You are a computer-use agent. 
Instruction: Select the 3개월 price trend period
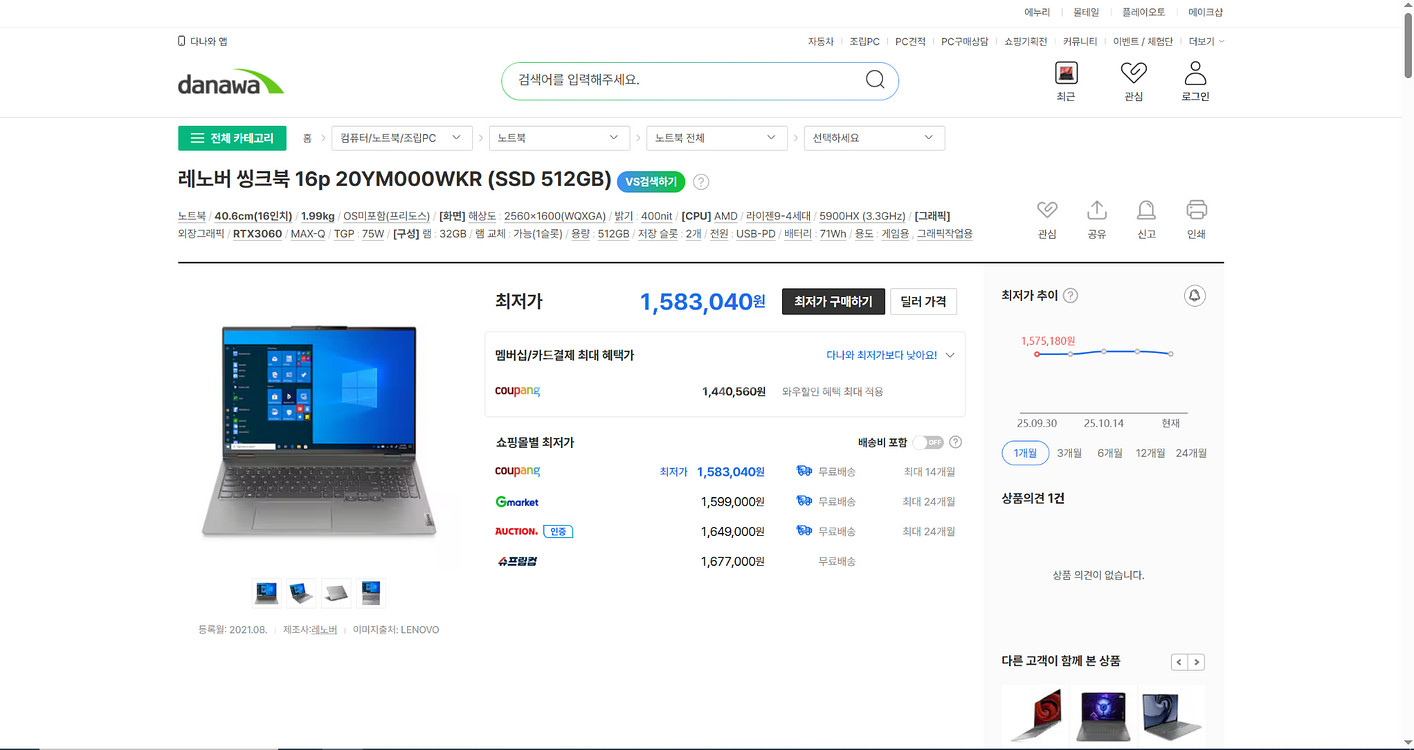(1069, 453)
